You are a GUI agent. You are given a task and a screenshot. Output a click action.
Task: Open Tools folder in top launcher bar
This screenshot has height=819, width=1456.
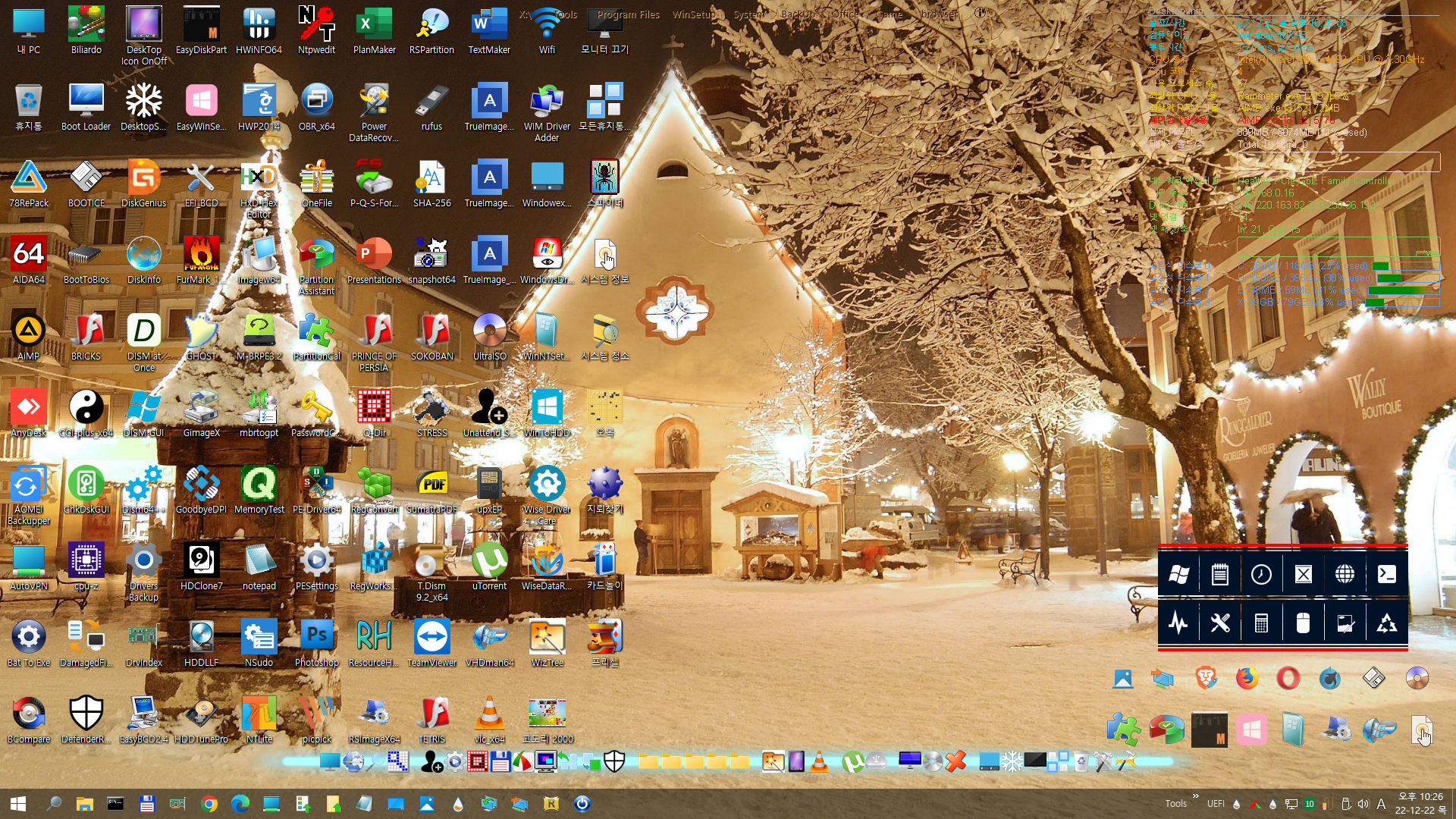(566, 14)
